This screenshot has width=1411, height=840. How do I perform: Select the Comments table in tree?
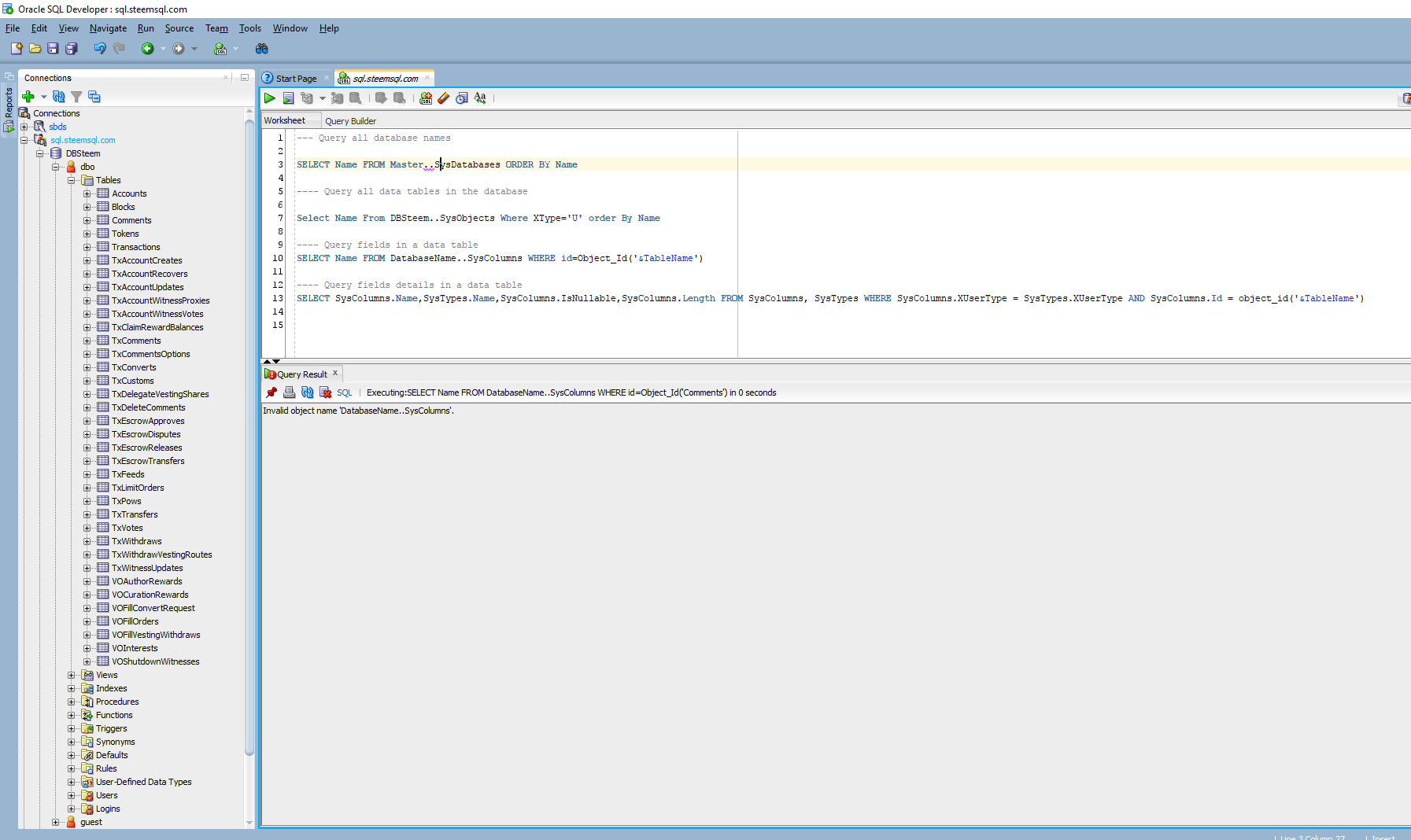coord(131,220)
